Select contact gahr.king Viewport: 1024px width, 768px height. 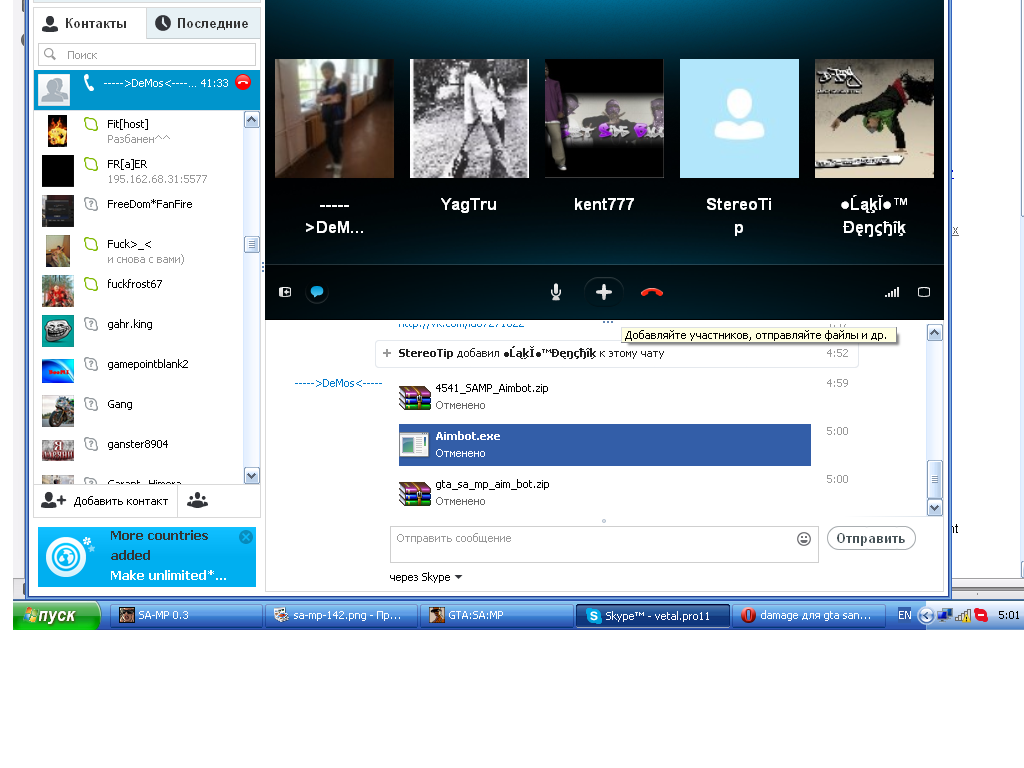point(138,330)
